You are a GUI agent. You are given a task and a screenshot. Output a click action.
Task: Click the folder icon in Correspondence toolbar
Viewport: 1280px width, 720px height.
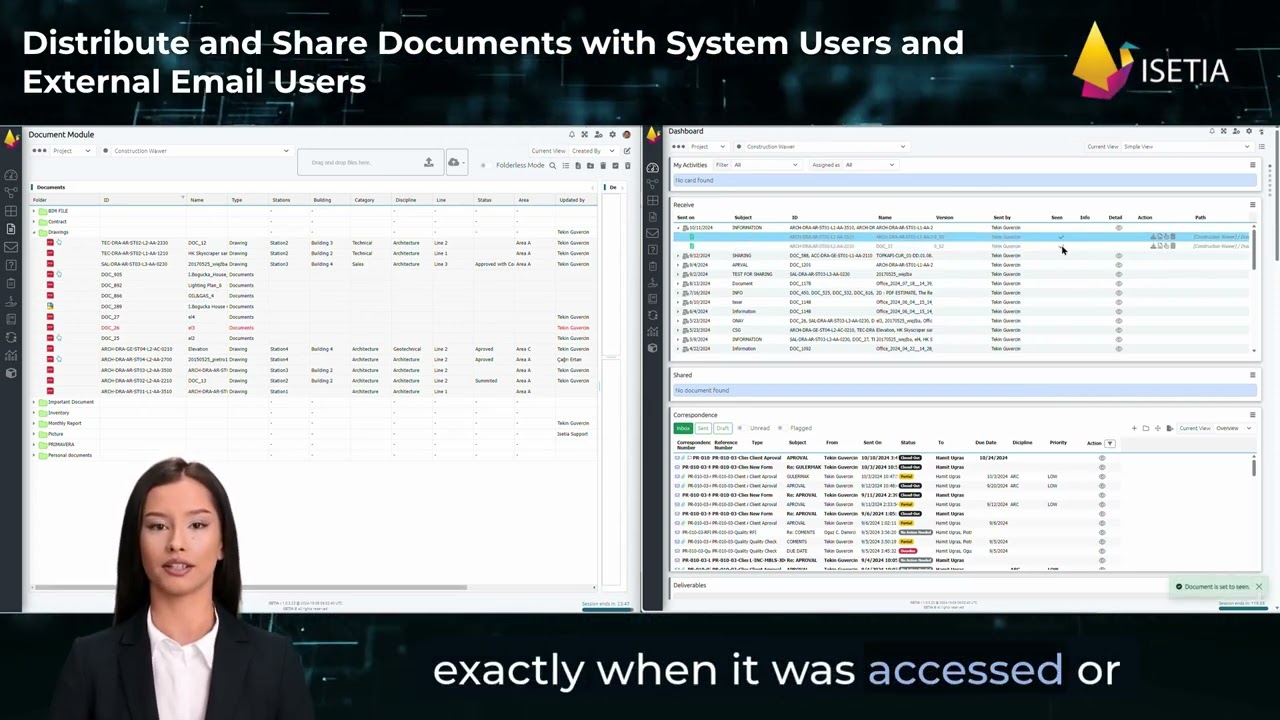pyautogui.click(x=1146, y=428)
